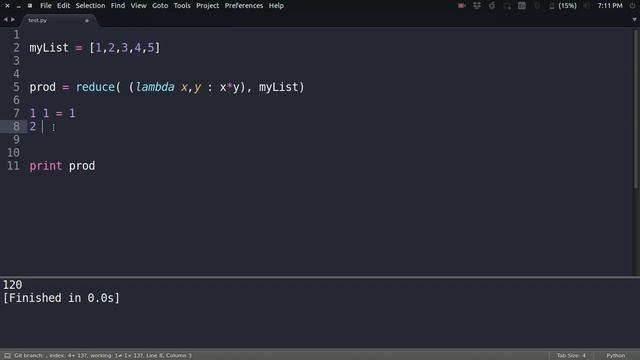640x360 pixels.
Task: Restore the Sublime Text window size
Action: point(30,6)
